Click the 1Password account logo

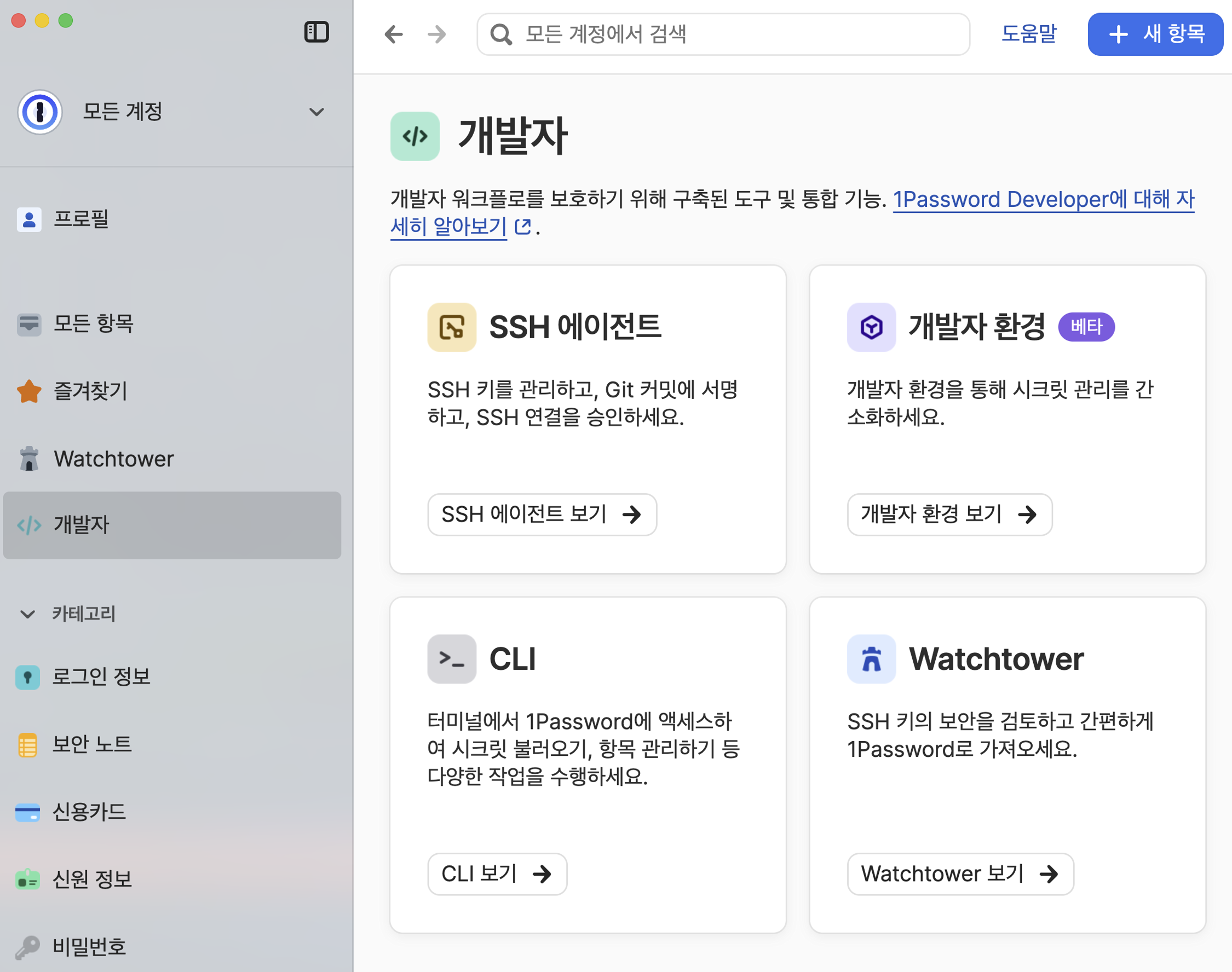point(40,112)
